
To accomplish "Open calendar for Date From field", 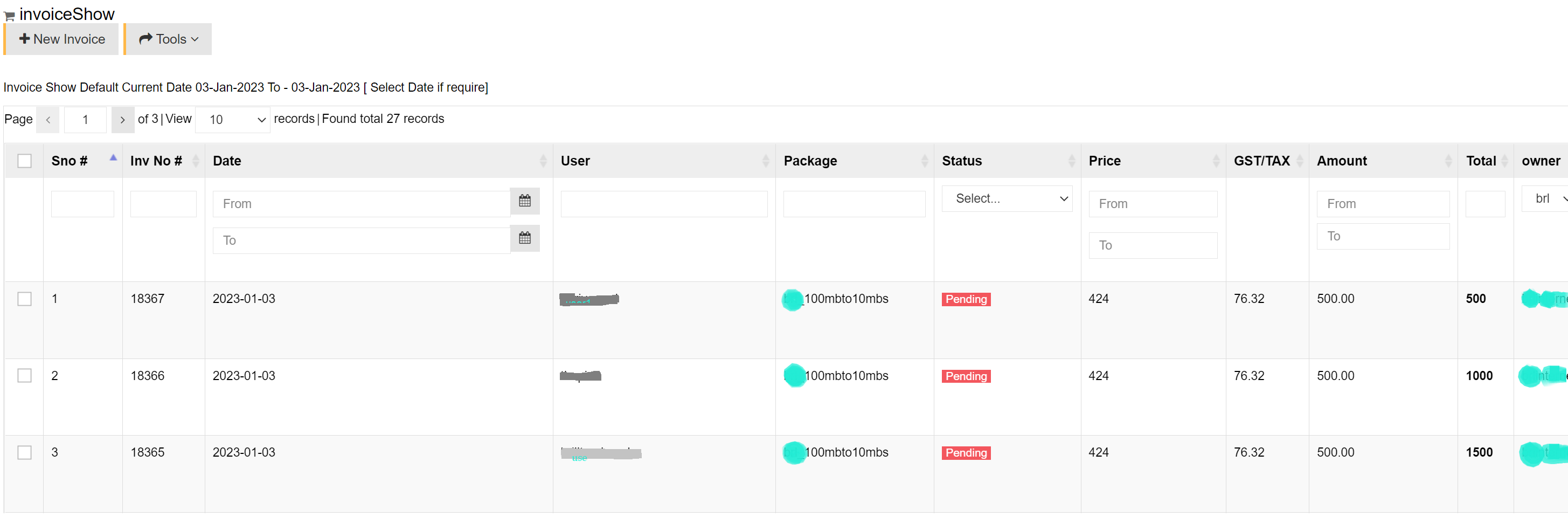I will coord(525,201).
